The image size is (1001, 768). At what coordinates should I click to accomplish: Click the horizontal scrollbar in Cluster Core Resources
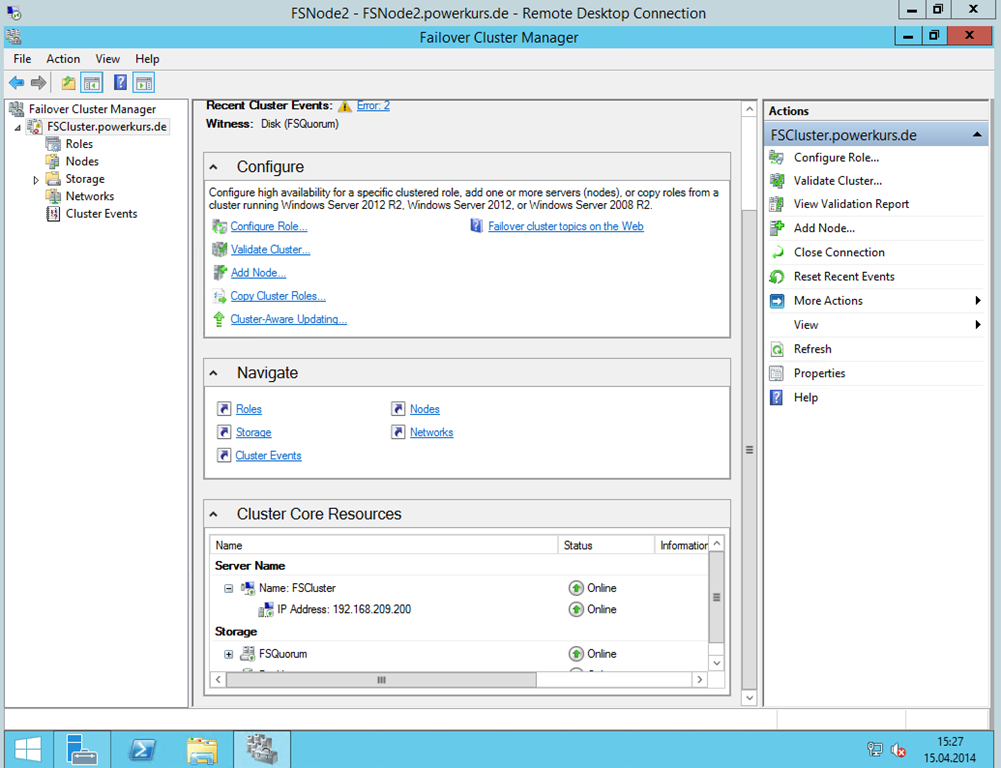pyautogui.click(x=381, y=680)
